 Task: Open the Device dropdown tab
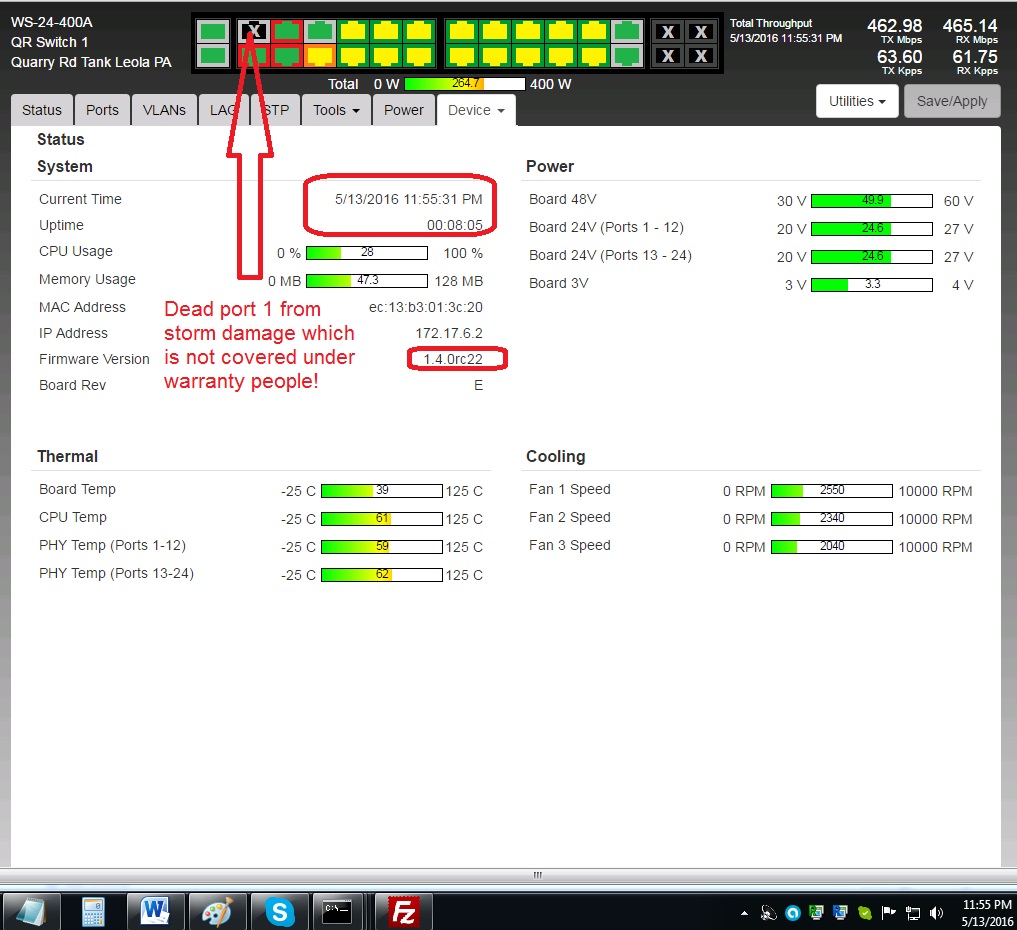476,110
